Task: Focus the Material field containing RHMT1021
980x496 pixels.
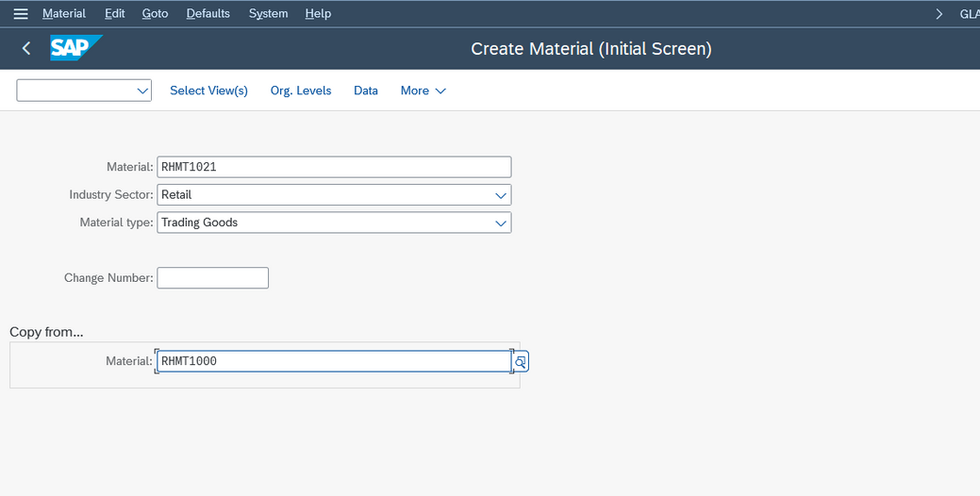Action: click(334, 167)
